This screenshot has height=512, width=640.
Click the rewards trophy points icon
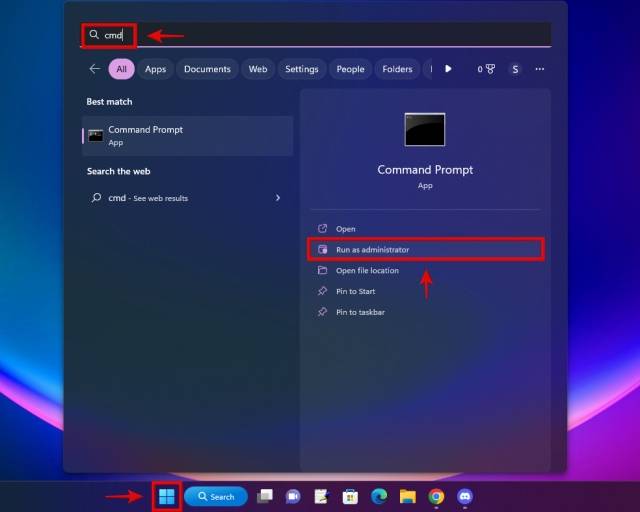point(486,69)
